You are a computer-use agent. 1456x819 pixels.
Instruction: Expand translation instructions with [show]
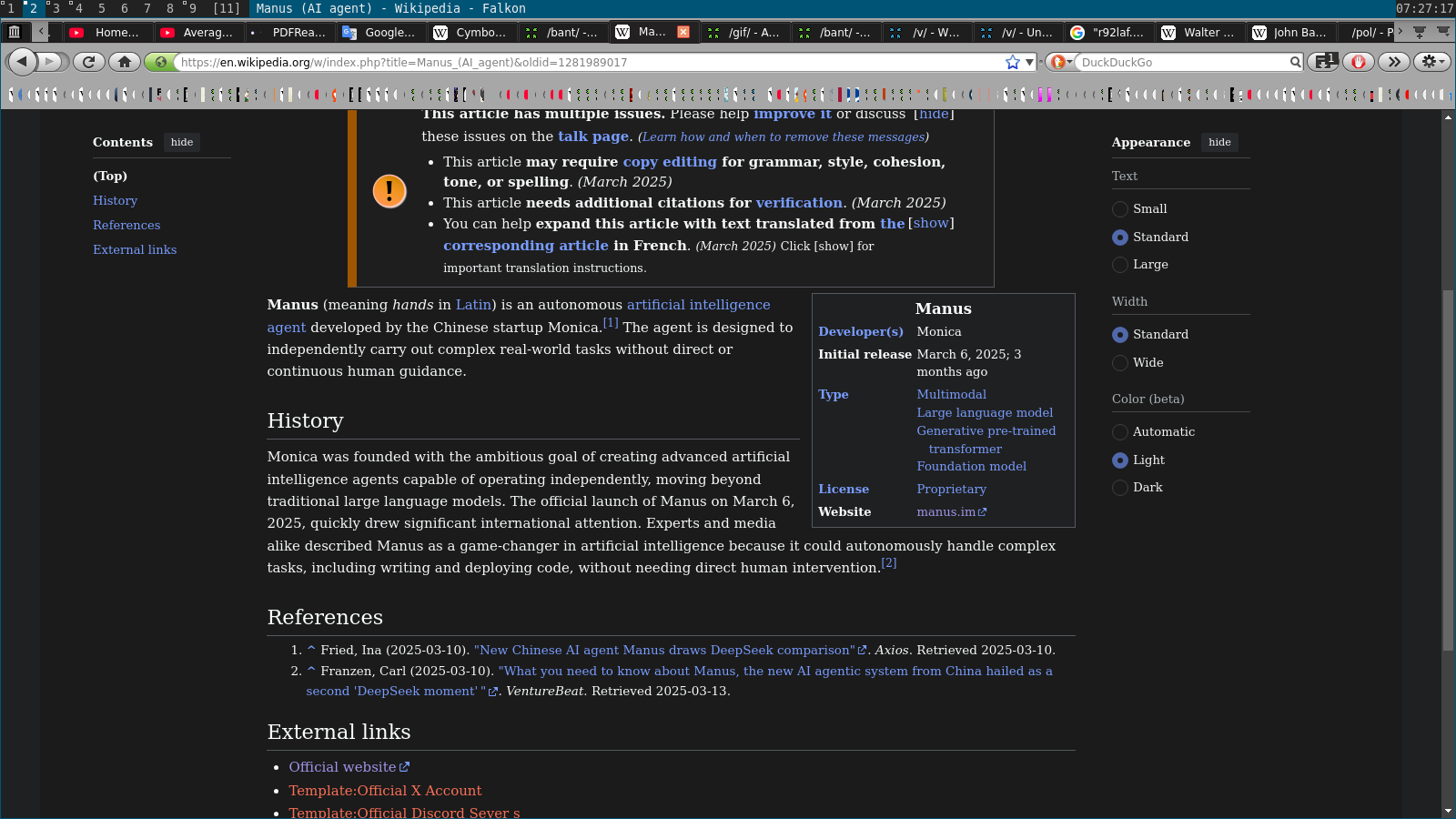(x=931, y=223)
